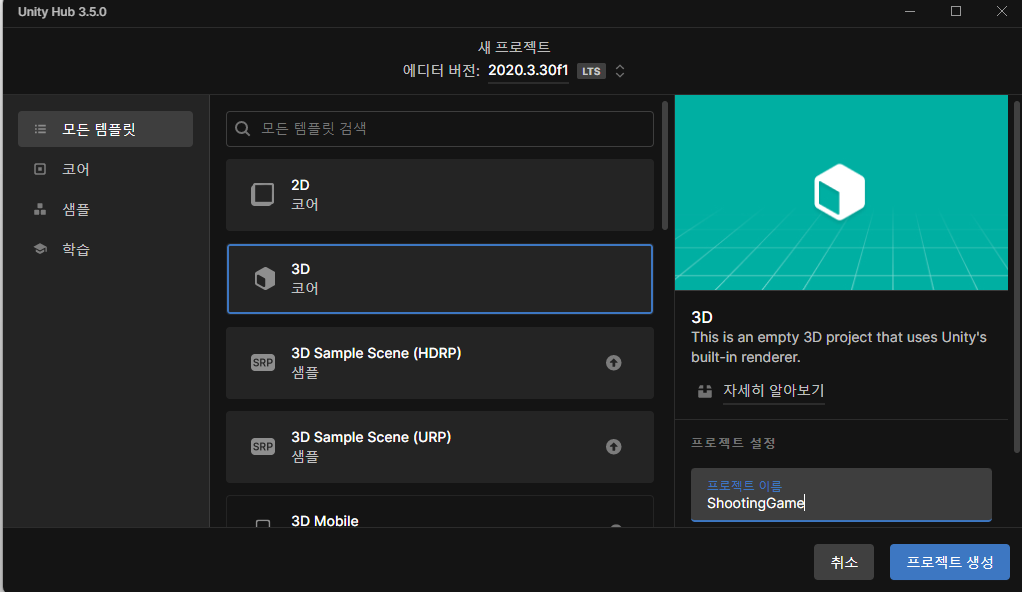Click the graduation cap icon beside 학습
1022x592 pixels.
click(40, 249)
